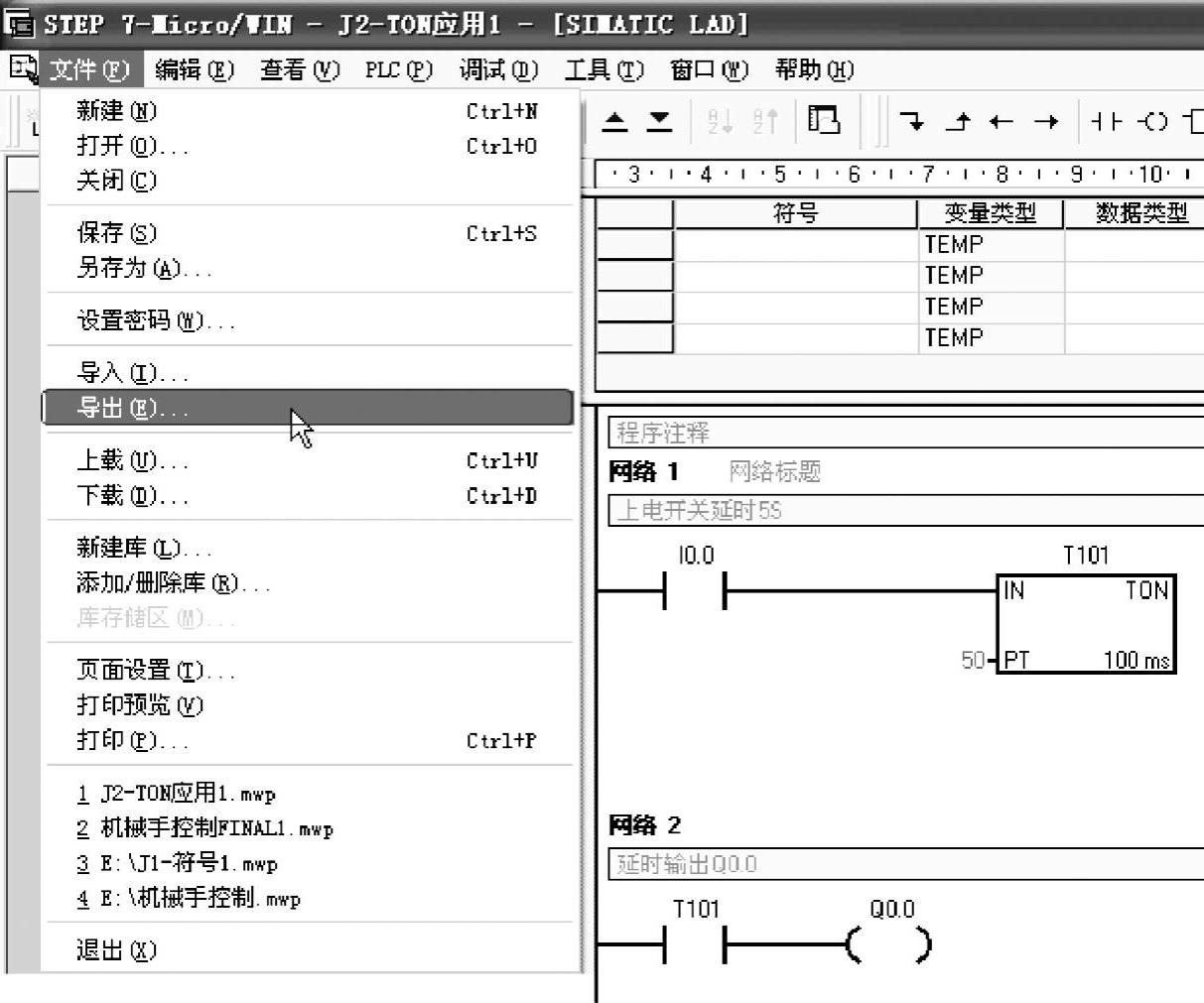1204x1003 pixels.
Task: Click the STEP 7-Micro/WIN title bar icon
Action: [19, 24]
